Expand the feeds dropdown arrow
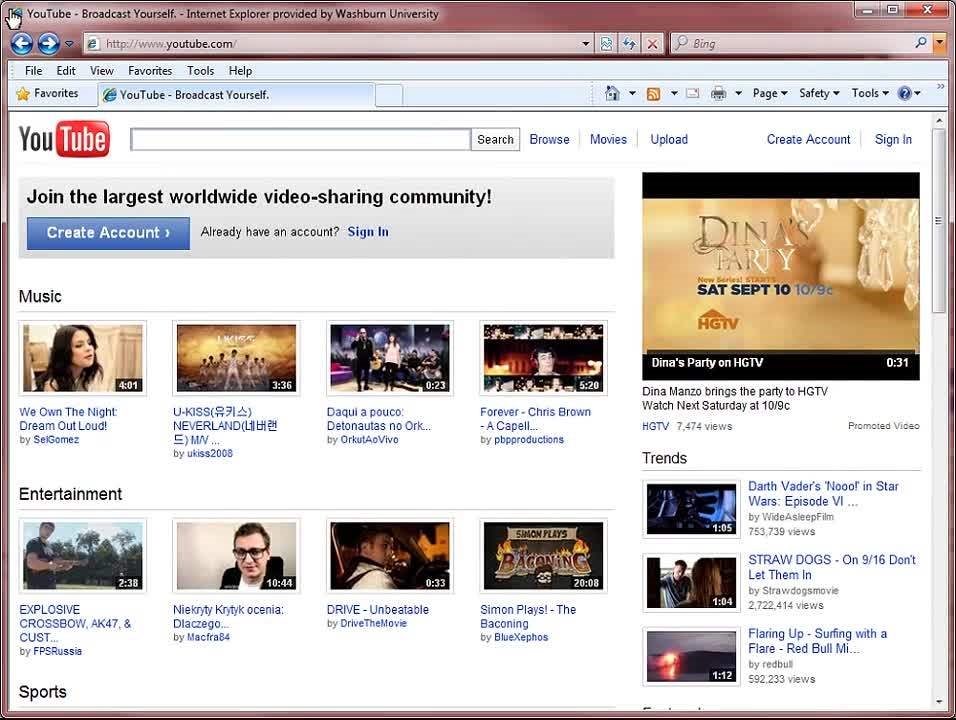Viewport: 956px width, 720px height. point(674,93)
